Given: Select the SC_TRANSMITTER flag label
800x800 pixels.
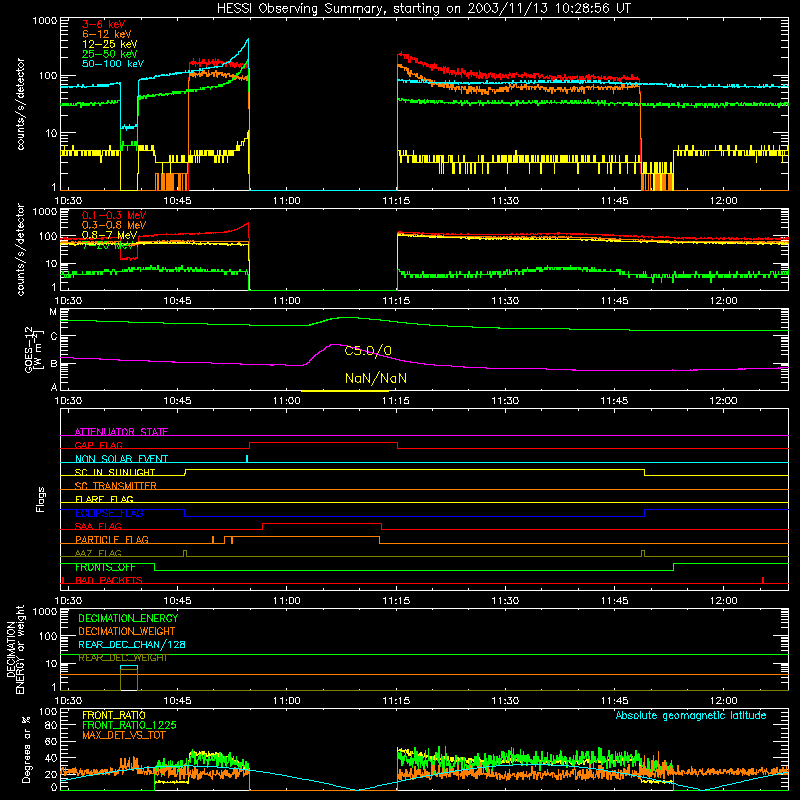Looking at the screenshot, I should 116,486.
